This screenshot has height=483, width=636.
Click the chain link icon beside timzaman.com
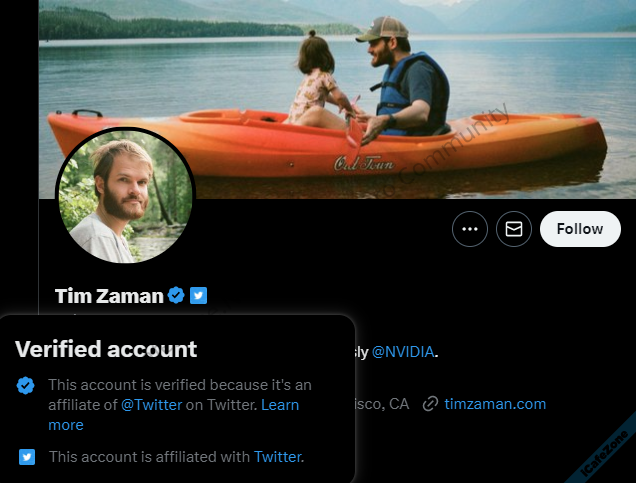tap(431, 404)
